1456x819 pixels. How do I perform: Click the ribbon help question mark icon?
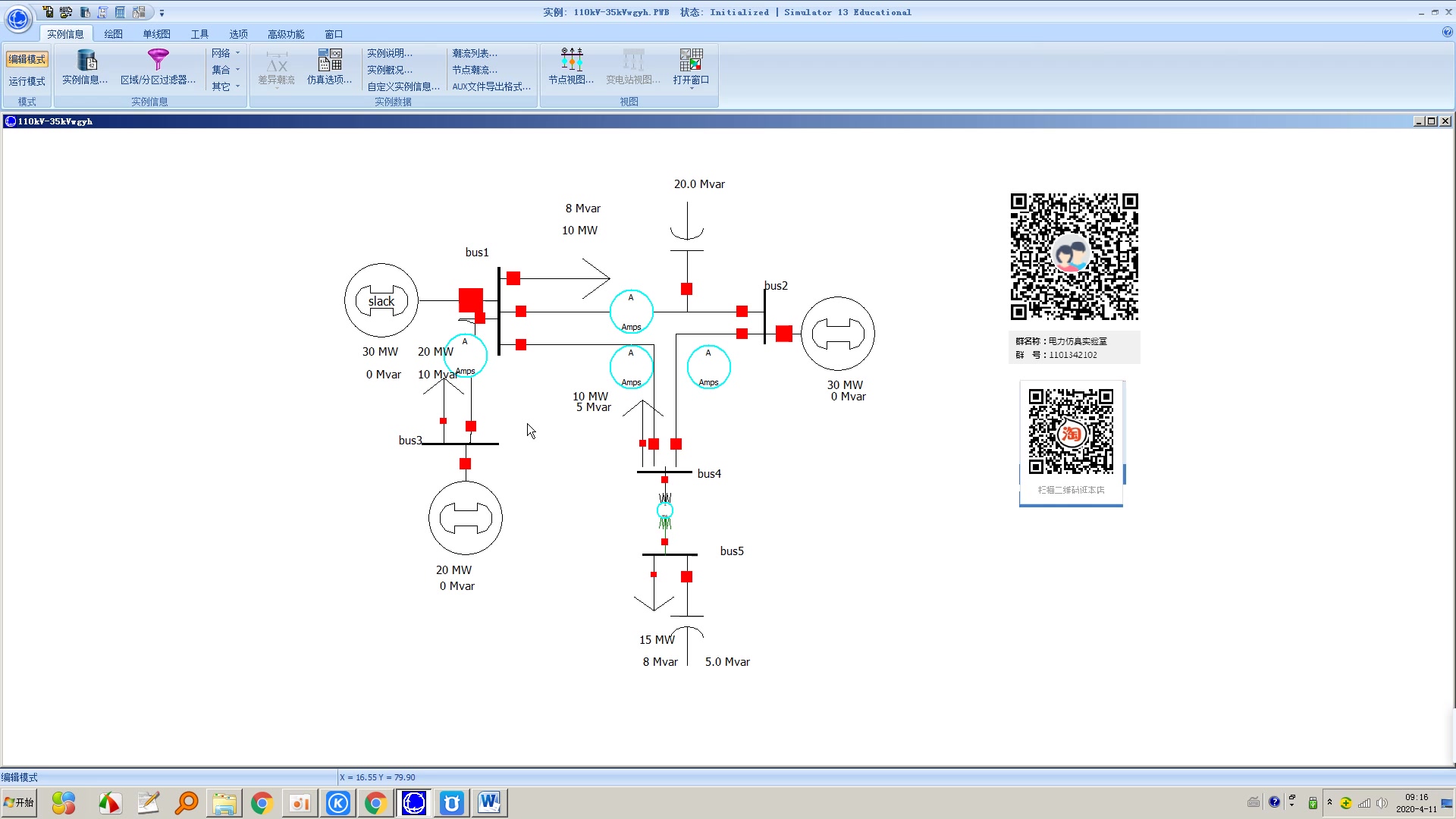click(x=1447, y=33)
